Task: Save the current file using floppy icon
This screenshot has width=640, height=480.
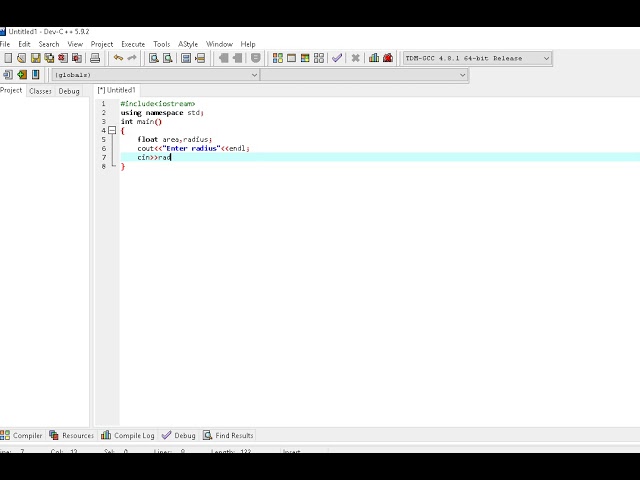Action: tap(36, 58)
